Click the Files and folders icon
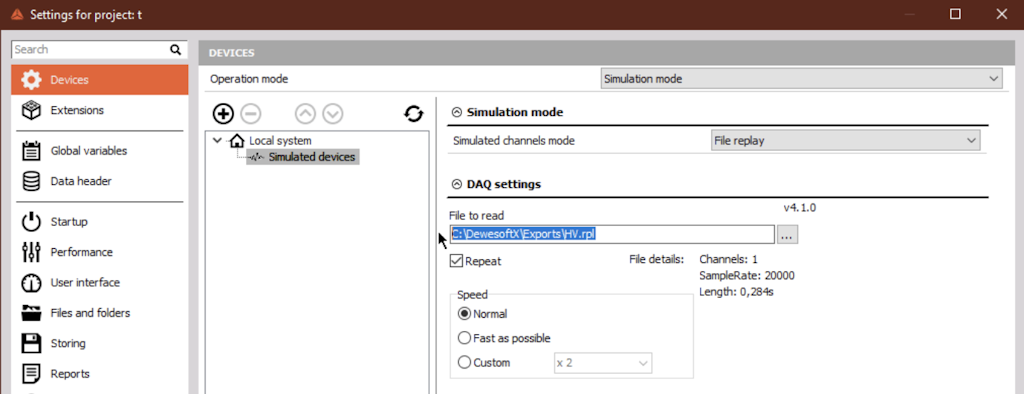Screen dimensions: 1024x394 [31, 313]
